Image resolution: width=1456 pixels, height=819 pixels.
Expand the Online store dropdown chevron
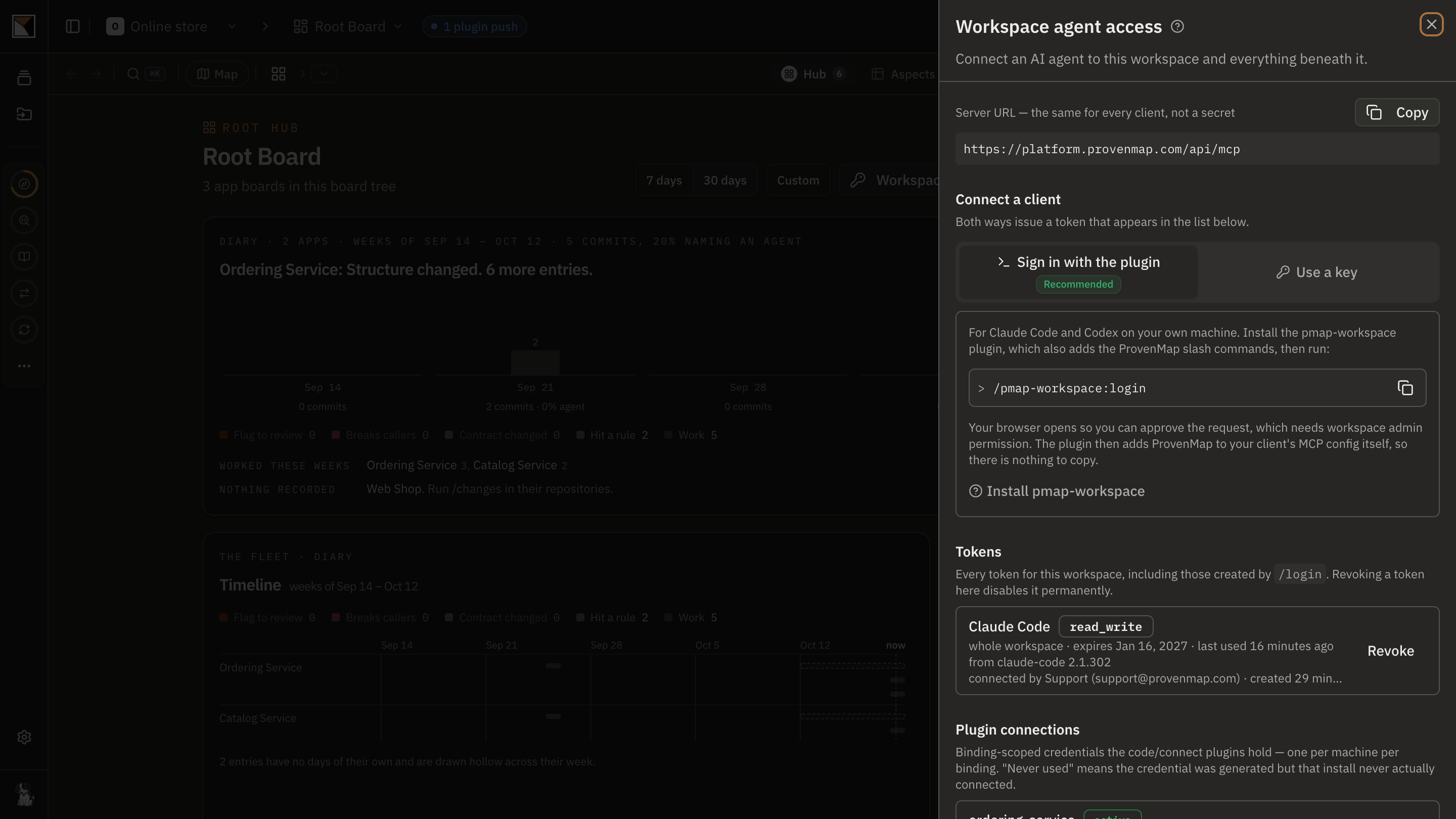232,27
